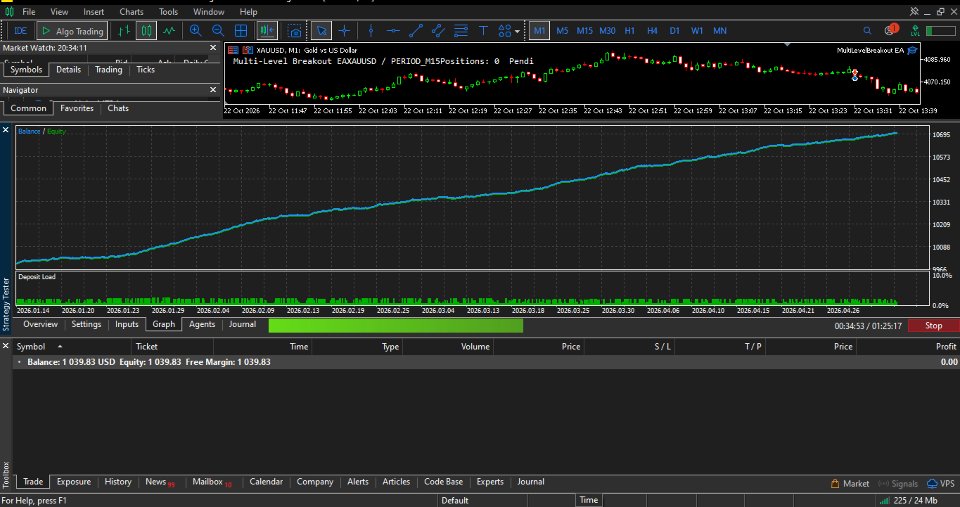This screenshot has width=960, height=507.
Task: Open the MetaEditor IDE button
Action: coord(21,31)
